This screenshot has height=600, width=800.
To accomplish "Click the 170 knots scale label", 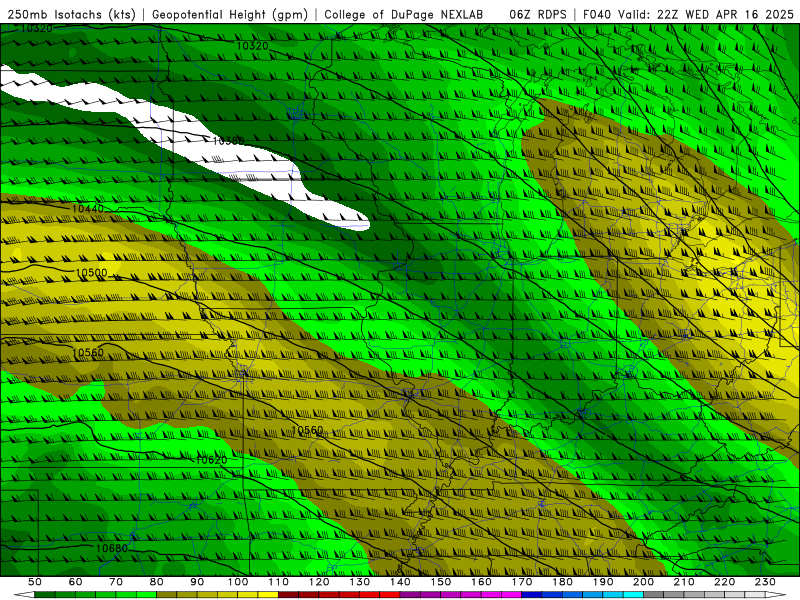I will tap(522, 582).
